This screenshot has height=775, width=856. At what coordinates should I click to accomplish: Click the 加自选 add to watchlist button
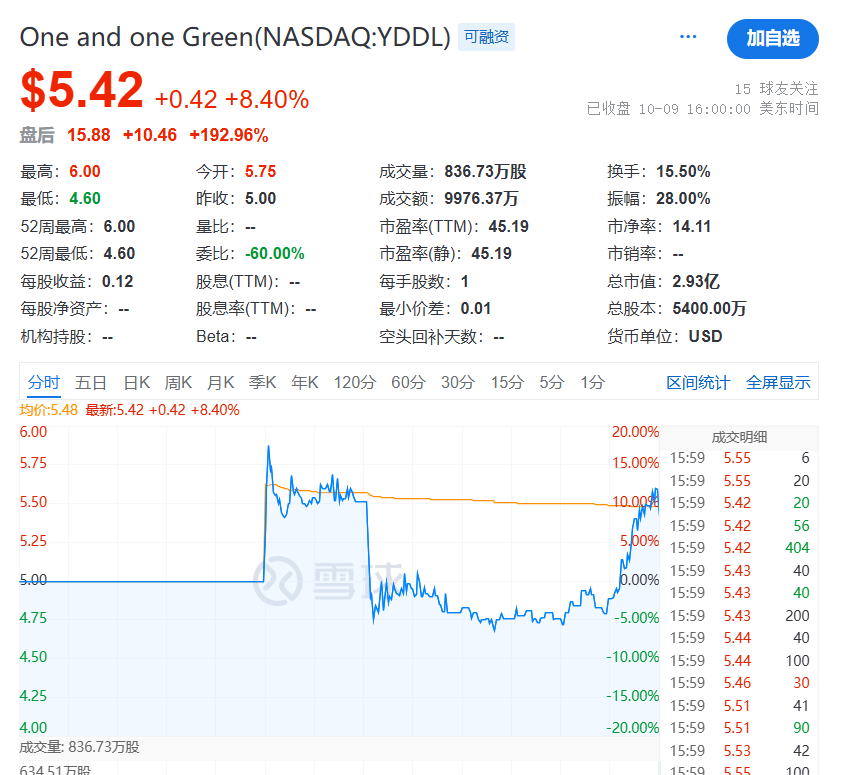pos(772,39)
